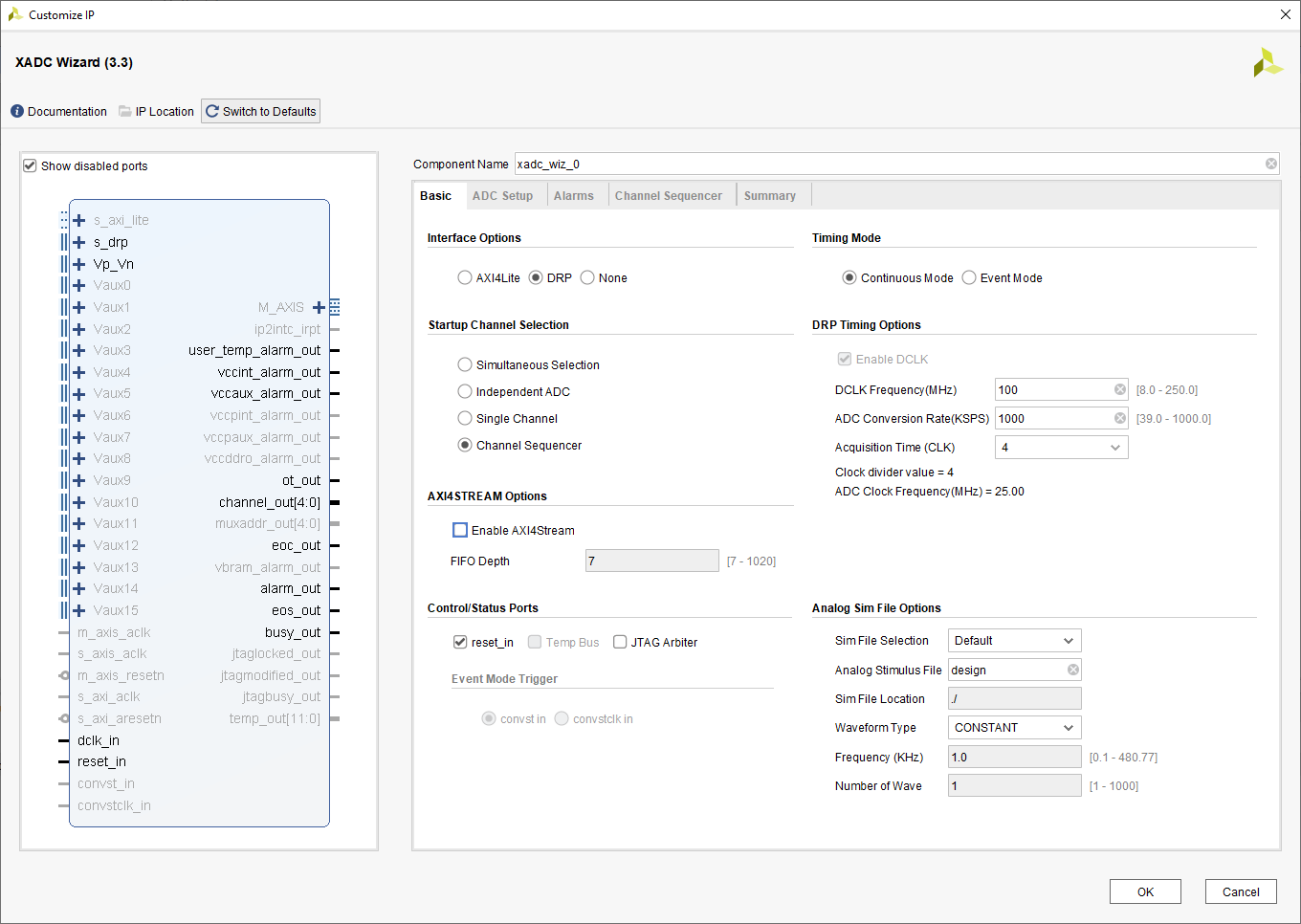Click the Cancel button
Viewport: 1301px width, 924px height.
[1241, 891]
